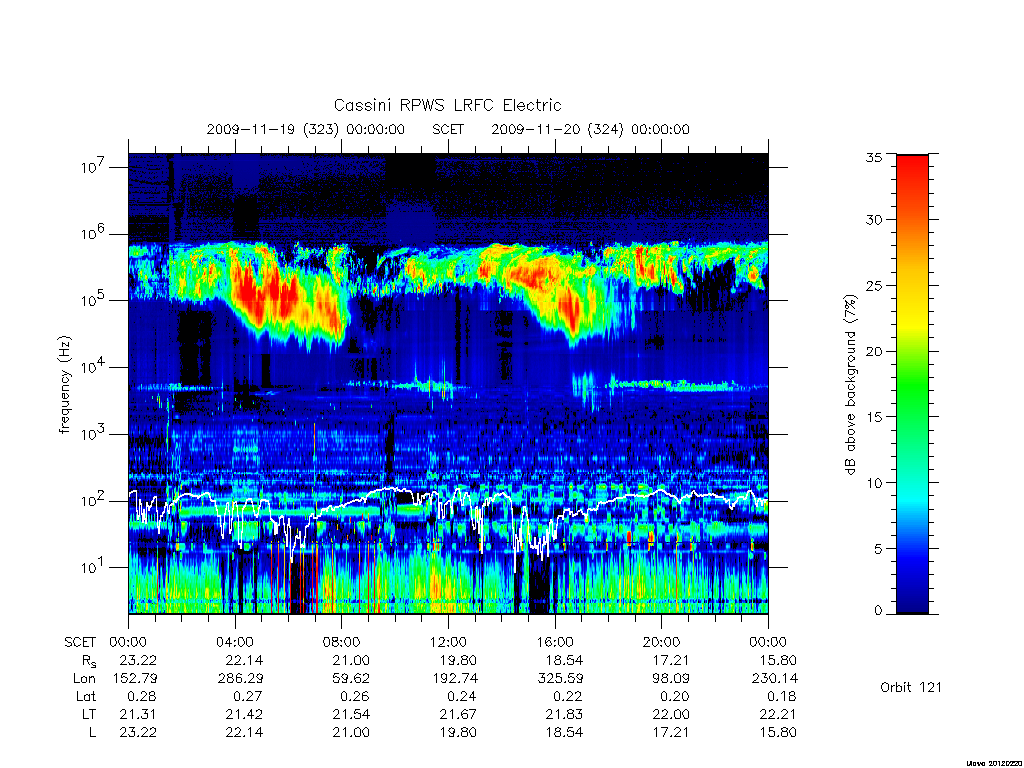This screenshot has width=1024, height=768.
Task: Click the Lon value "230.14"
Action: coord(775,679)
